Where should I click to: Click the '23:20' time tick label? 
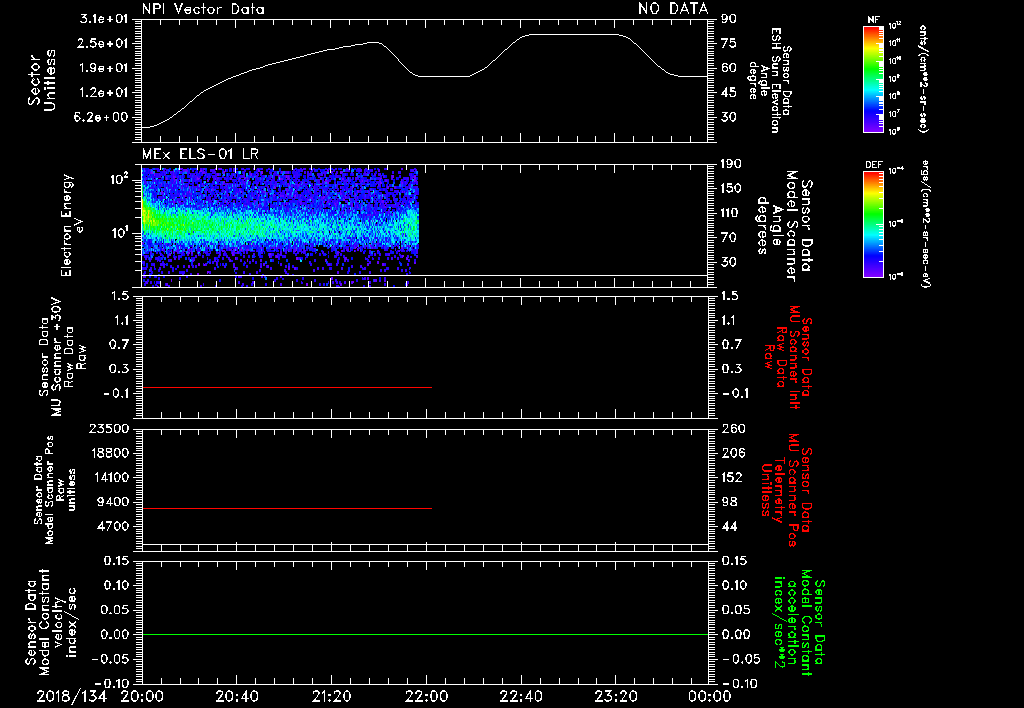point(615,696)
